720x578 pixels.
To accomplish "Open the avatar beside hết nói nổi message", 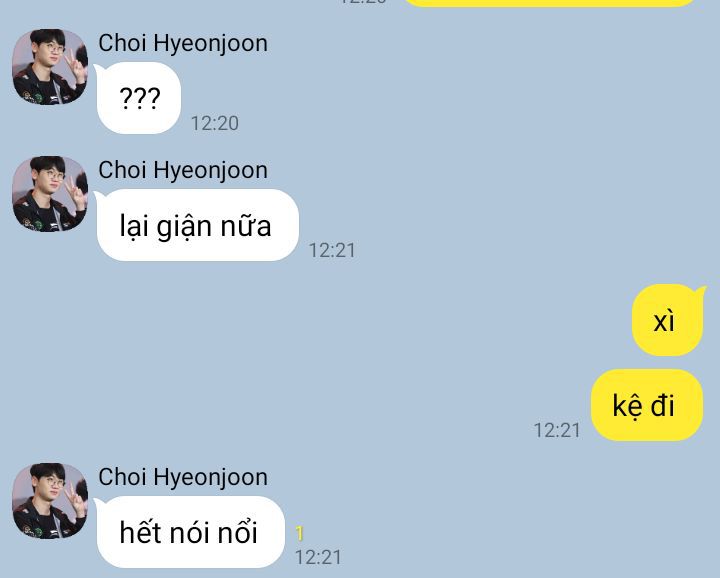I will point(50,500).
